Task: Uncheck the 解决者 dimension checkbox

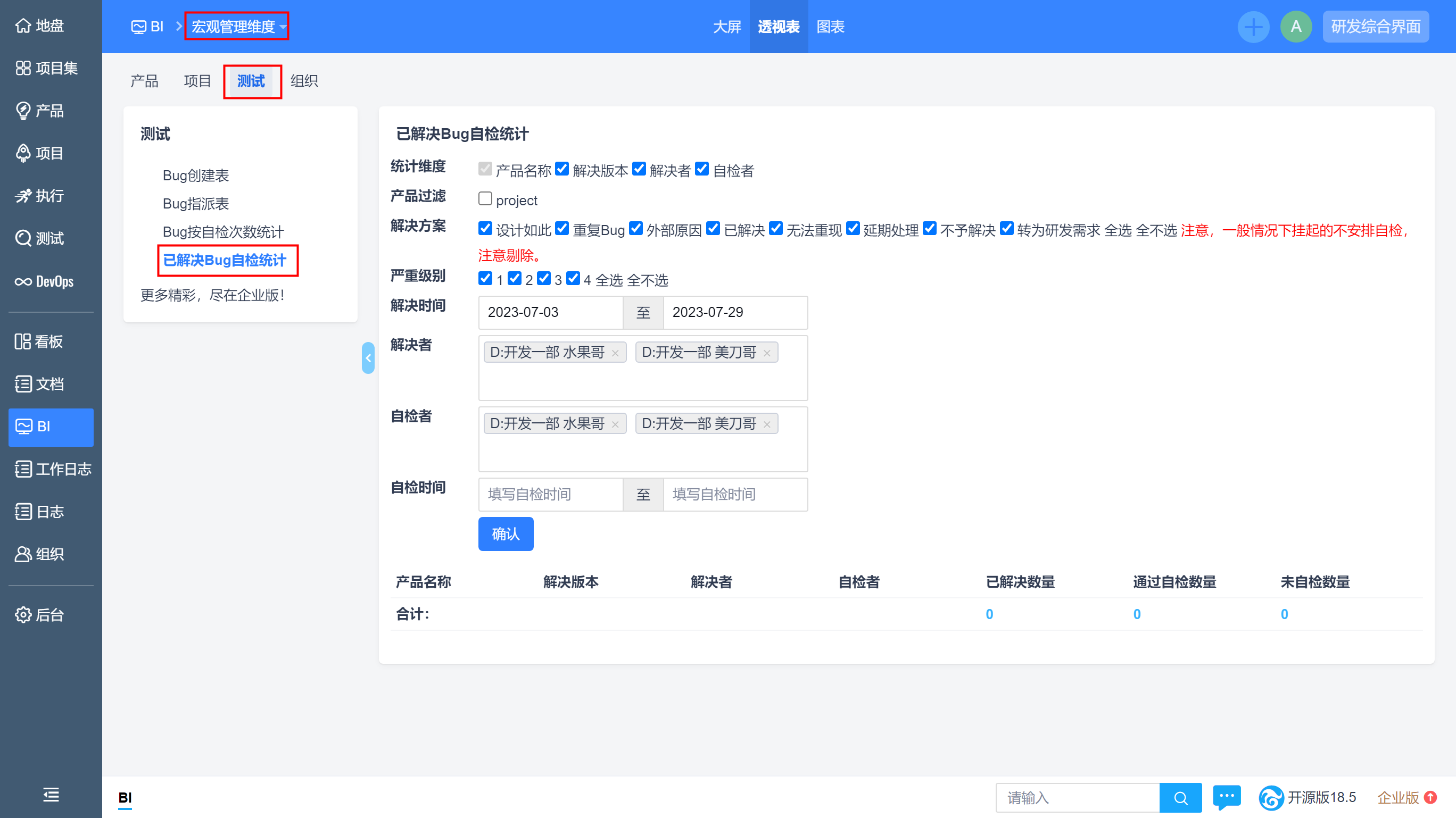Action: pyautogui.click(x=639, y=169)
